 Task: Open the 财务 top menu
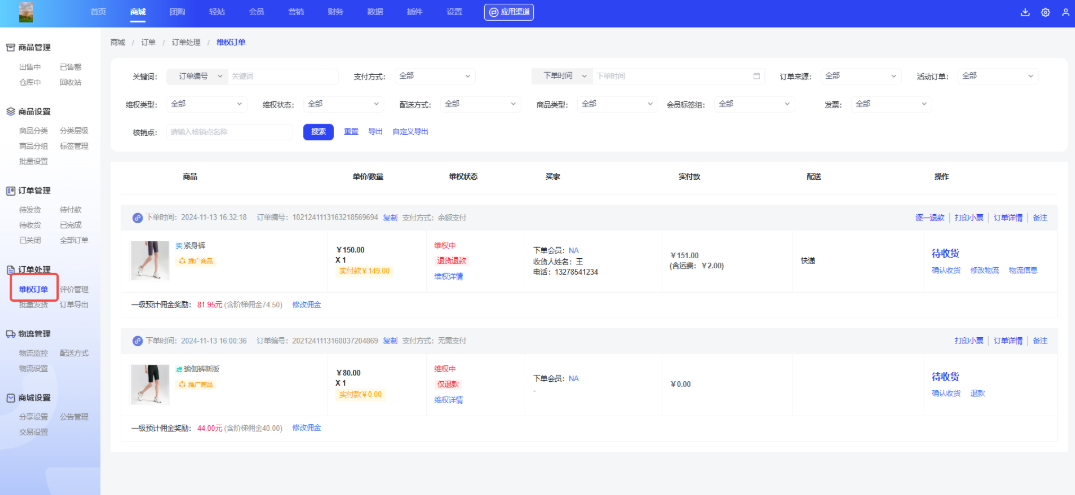point(335,12)
